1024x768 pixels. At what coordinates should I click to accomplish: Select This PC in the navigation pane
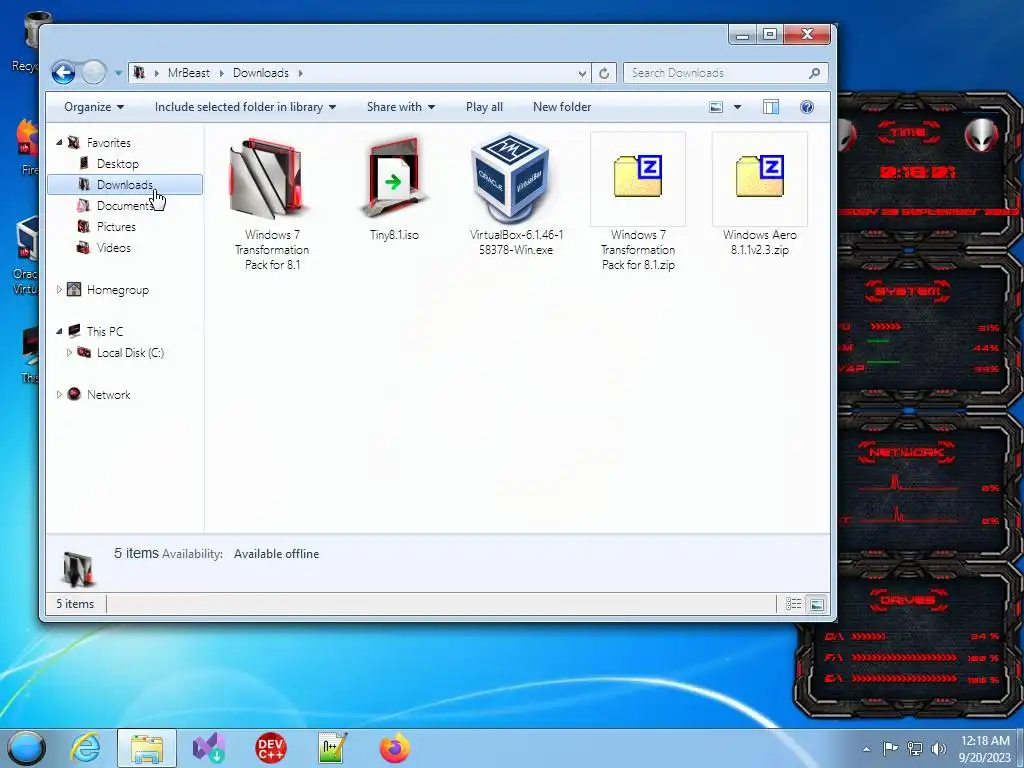104,331
